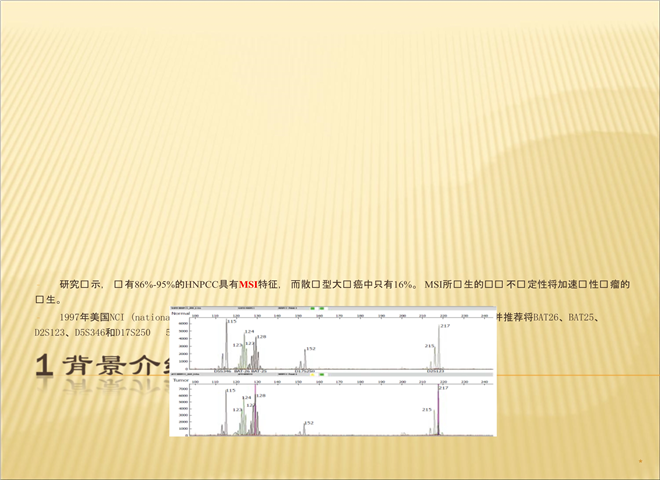This screenshot has width=660, height=480.
Task: Click peak label 215 in Normal chart
Action: click(429, 345)
